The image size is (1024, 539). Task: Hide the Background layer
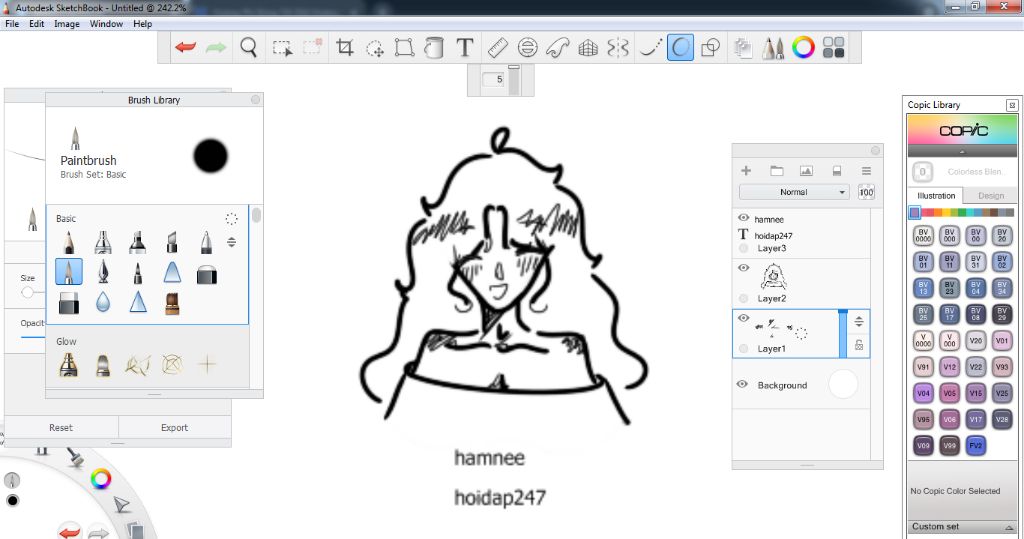point(742,384)
